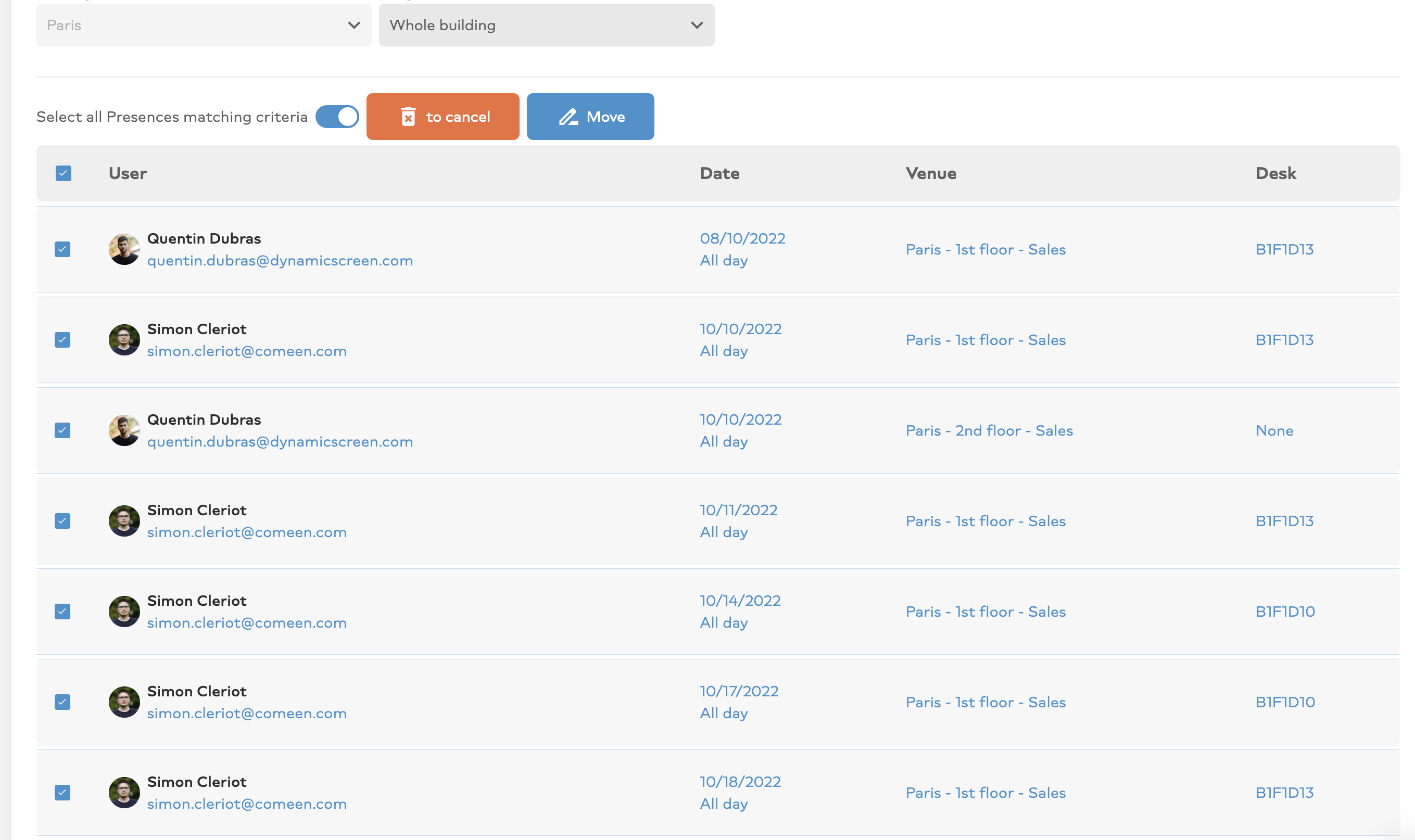Click Simon Cleriot's 10/10/2022 date

741,329
